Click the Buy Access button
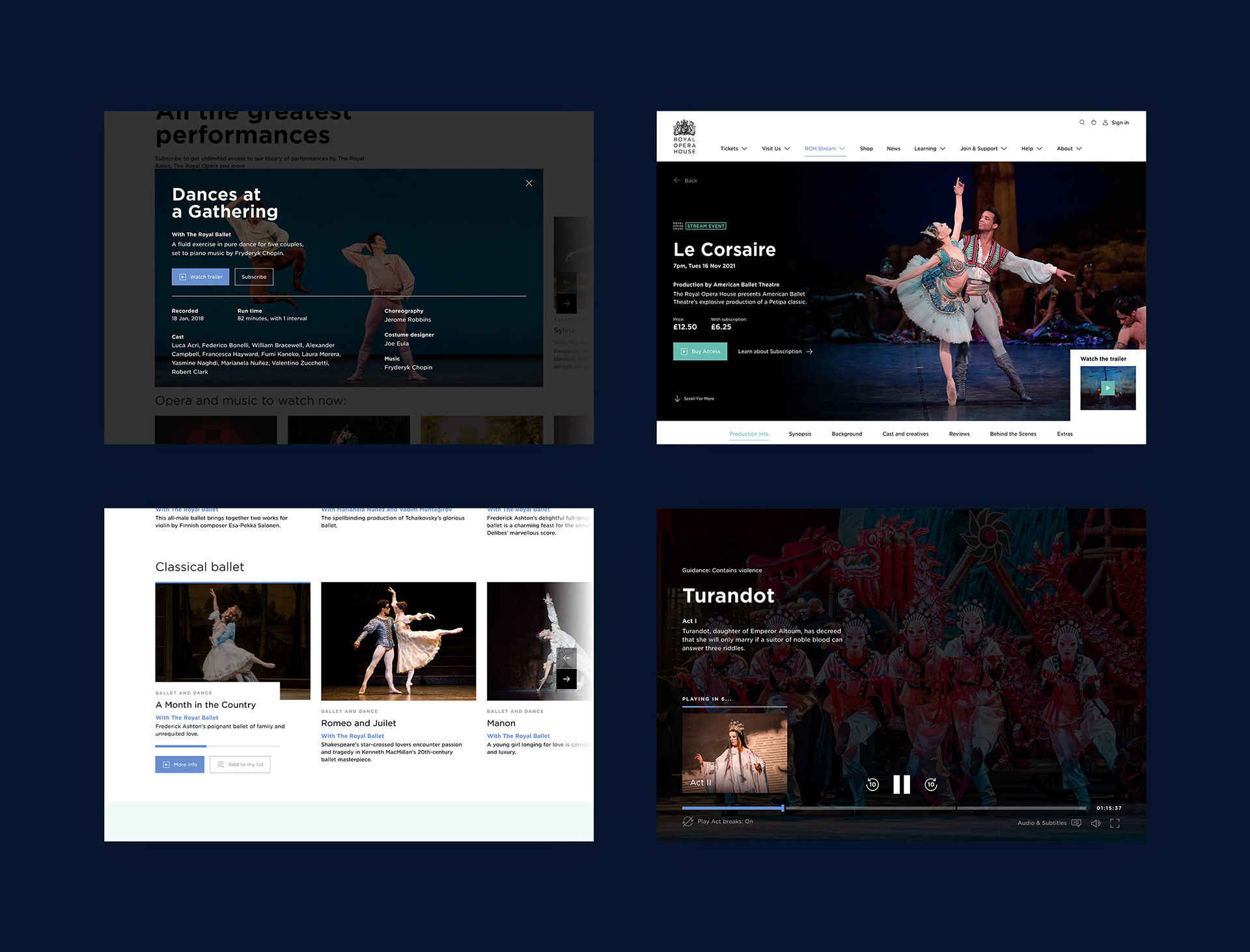The width and height of the screenshot is (1250, 952). 700,352
